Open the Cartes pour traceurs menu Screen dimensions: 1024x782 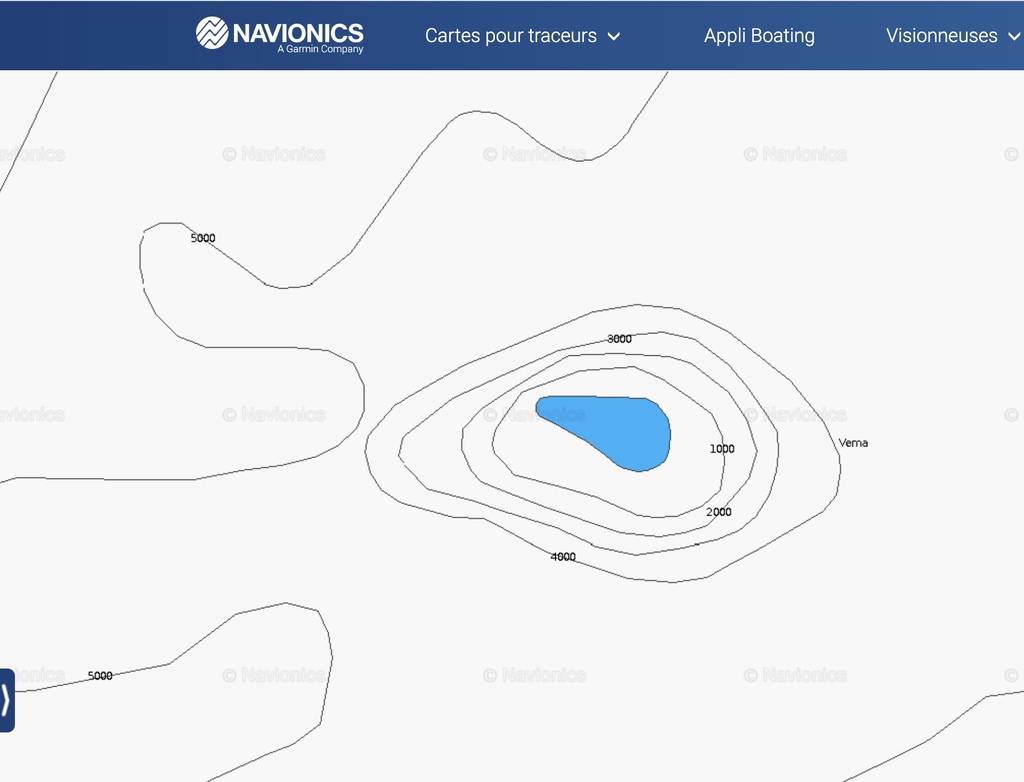(x=522, y=36)
